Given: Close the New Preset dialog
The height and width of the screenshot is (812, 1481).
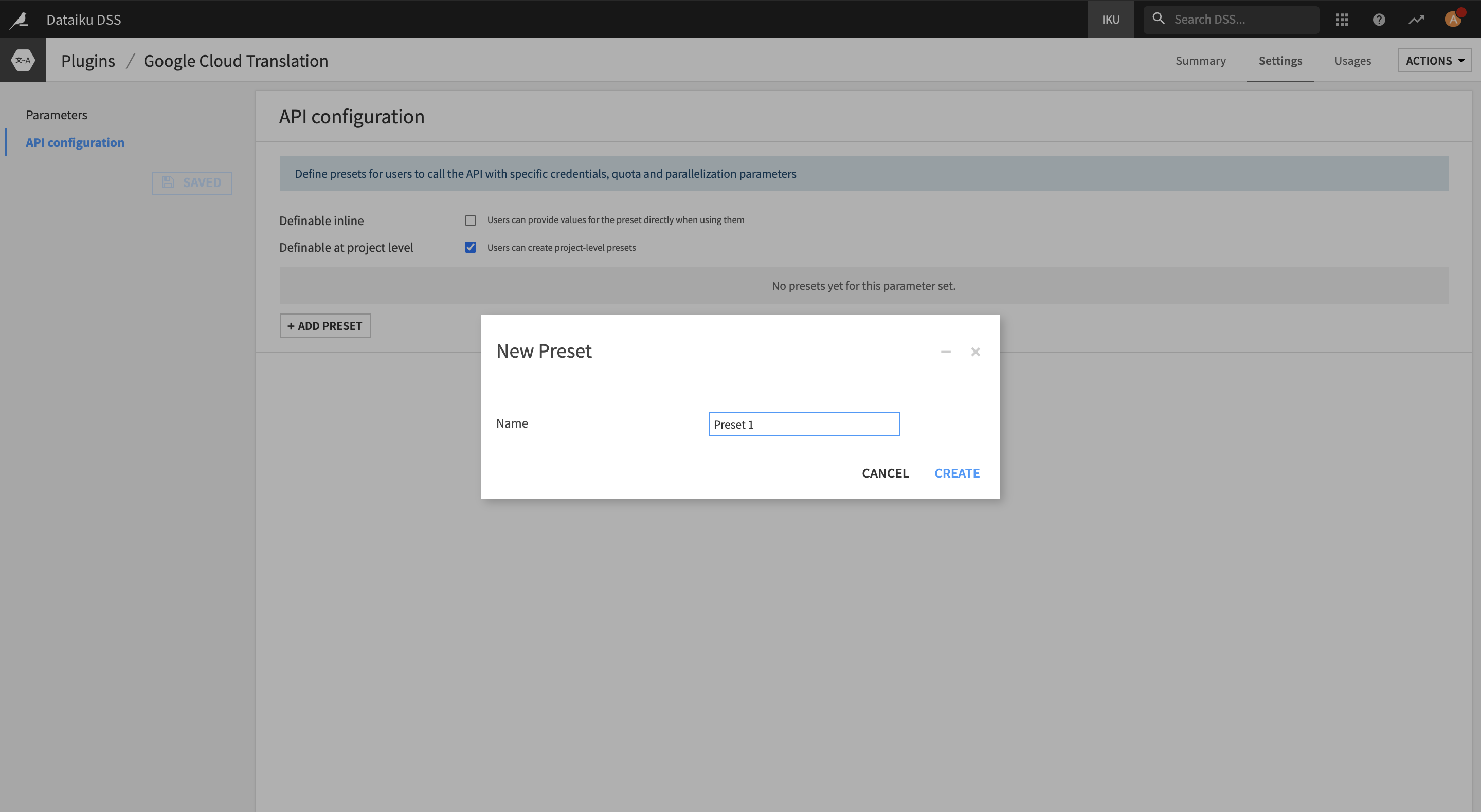Looking at the screenshot, I should coord(976,352).
